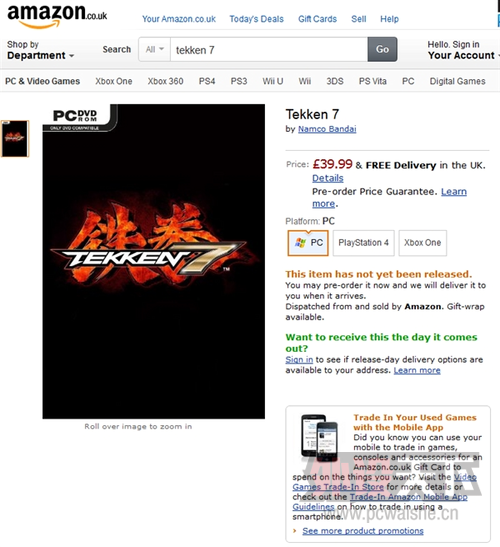Open See more product promotions link
The height and width of the screenshot is (547, 500).
click(363, 531)
